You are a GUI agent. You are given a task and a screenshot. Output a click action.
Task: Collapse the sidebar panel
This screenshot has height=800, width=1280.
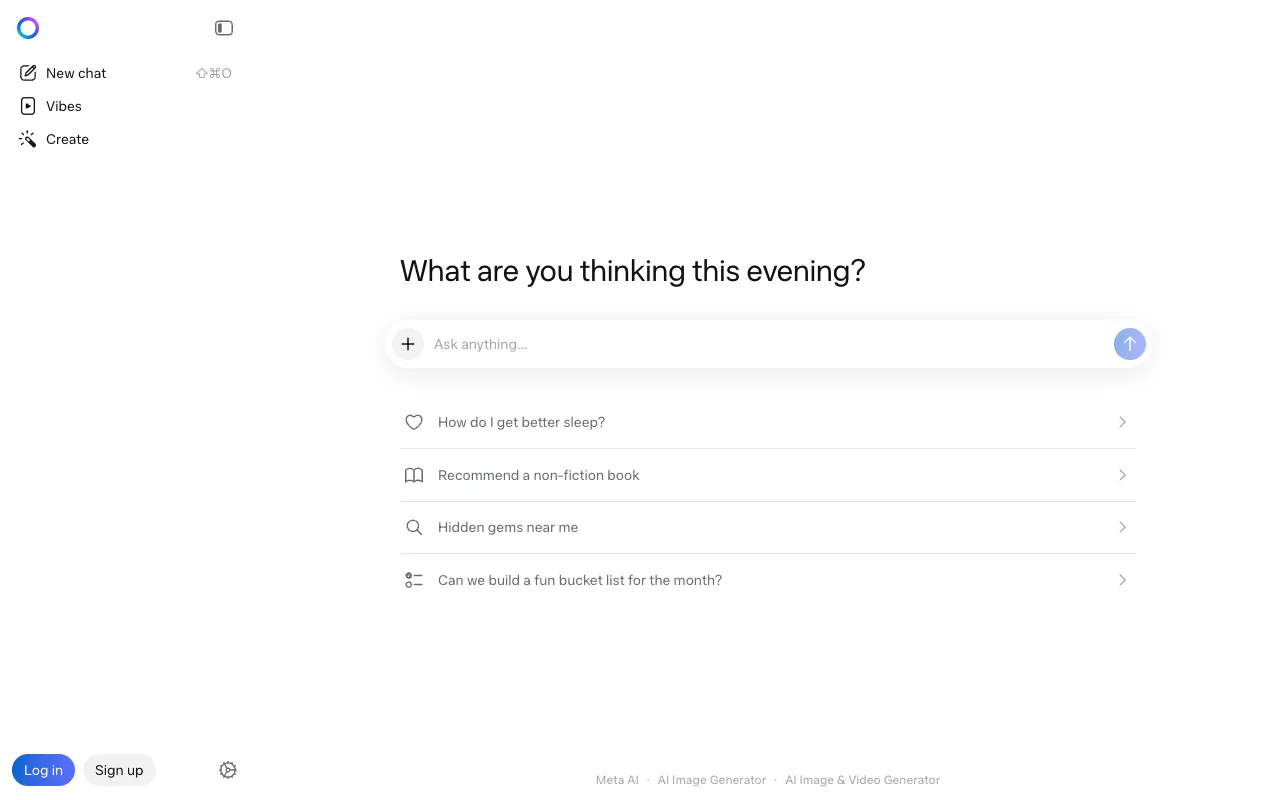tap(223, 27)
